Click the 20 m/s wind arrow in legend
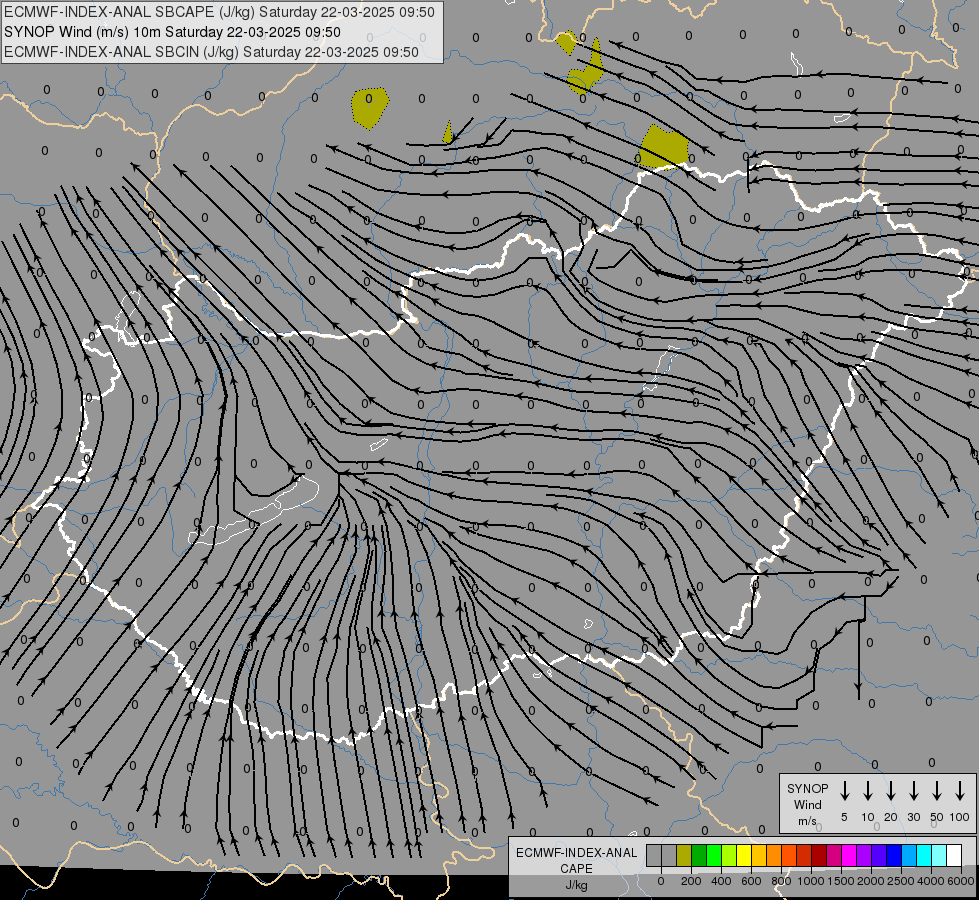Image resolution: width=979 pixels, height=900 pixels. (891, 791)
